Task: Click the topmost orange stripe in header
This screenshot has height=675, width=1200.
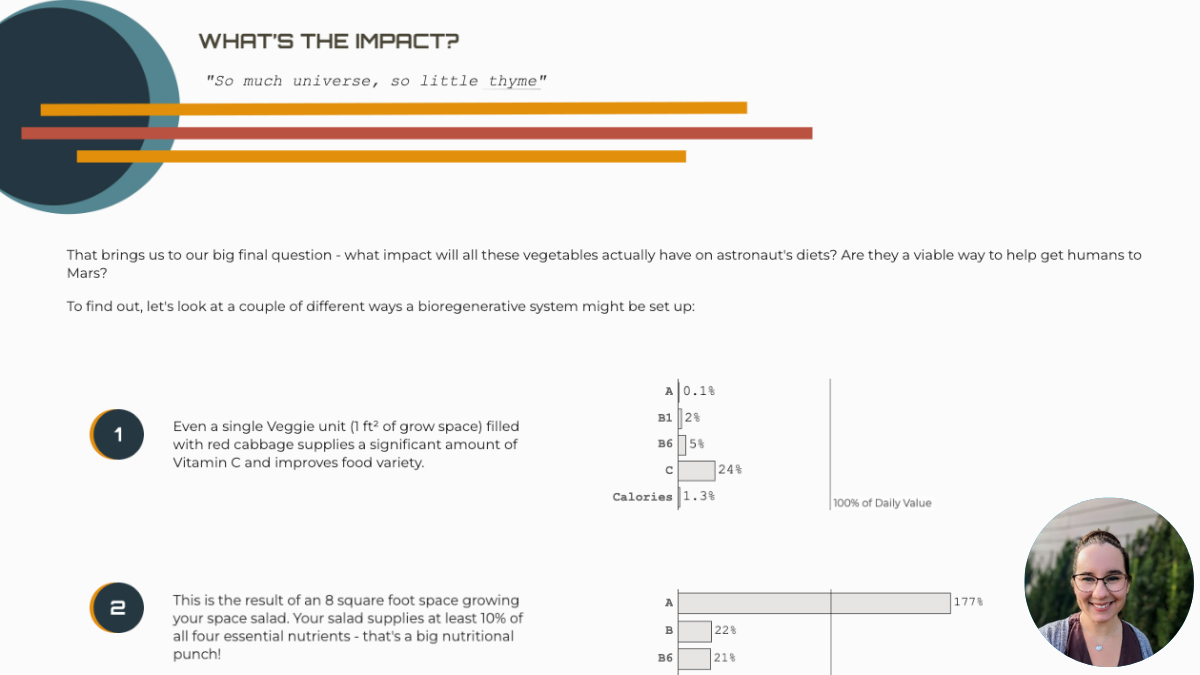Action: tap(394, 108)
